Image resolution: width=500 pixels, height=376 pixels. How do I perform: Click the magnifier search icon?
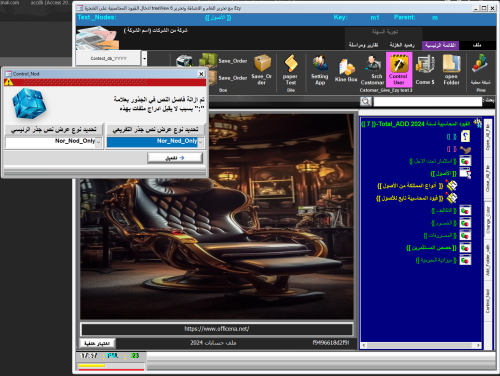click(x=366, y=101)
